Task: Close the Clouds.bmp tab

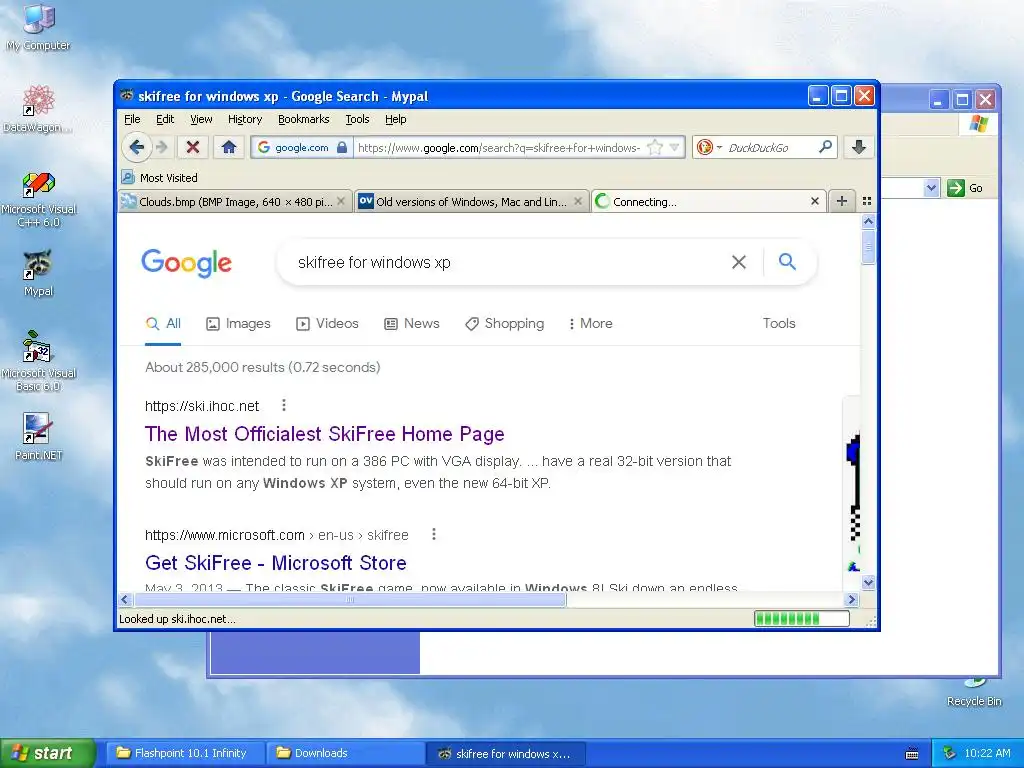Action: pyautogui.click(x=340, y=201)
